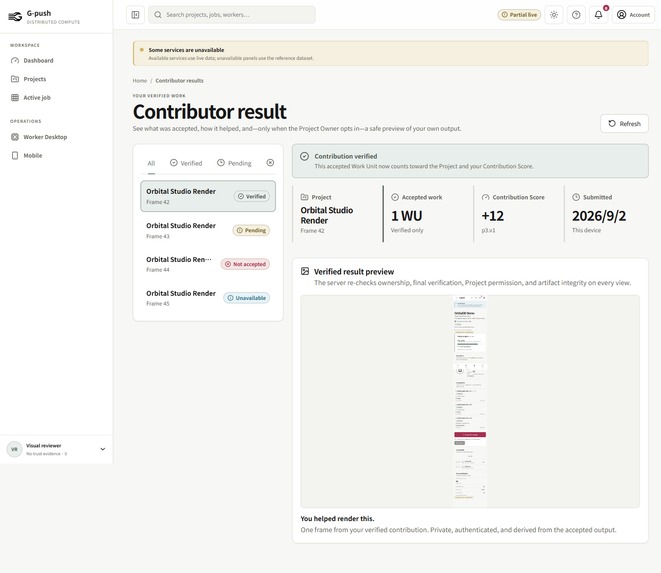Click the 1 WU accepted work value
The width and height of the screenshot is (661, 573).
406,216
